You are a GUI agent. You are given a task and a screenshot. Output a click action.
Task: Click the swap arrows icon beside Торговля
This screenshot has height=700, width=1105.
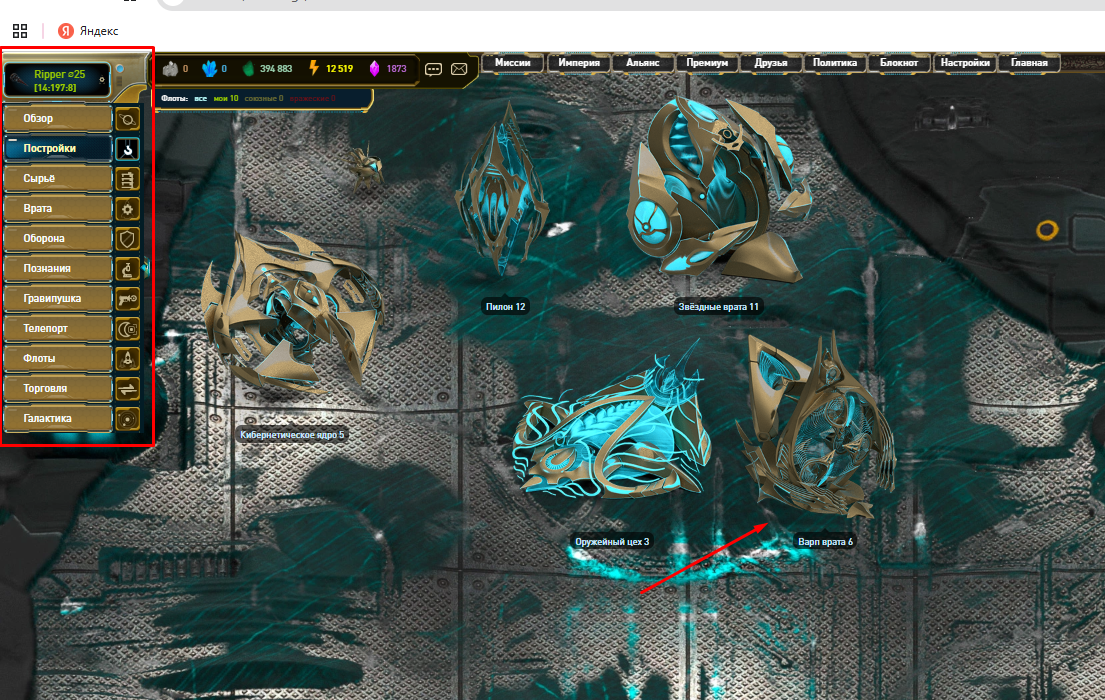pyautogui.click(x=127, y=388)
